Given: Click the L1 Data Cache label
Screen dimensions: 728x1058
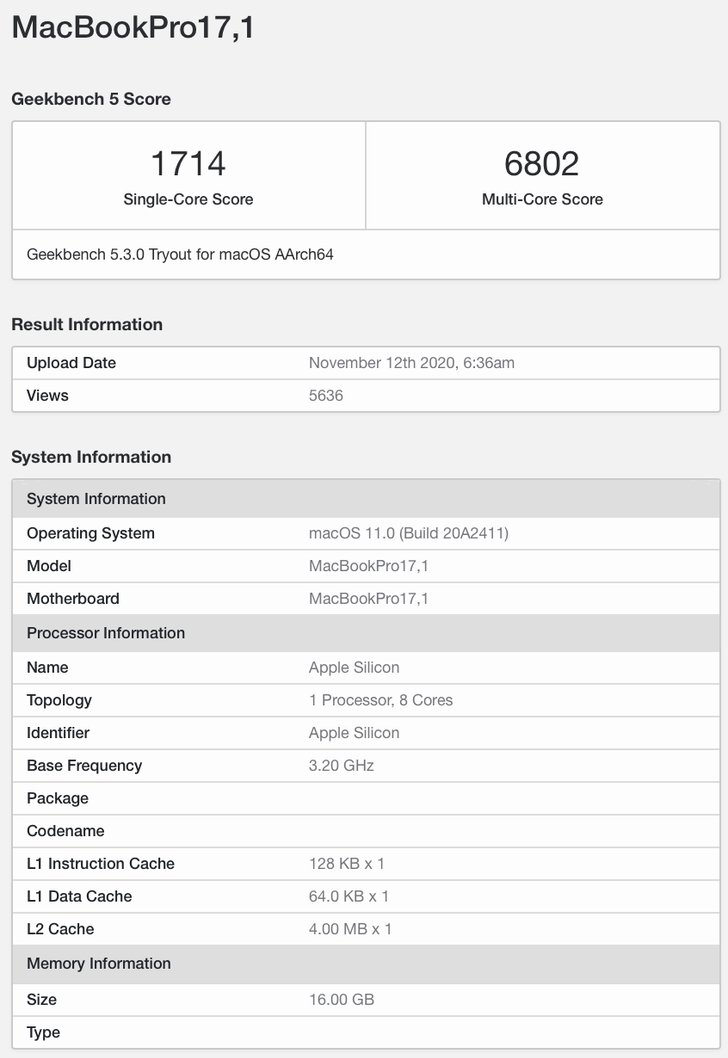Looking at the screenshot, I should pos(79,897).
